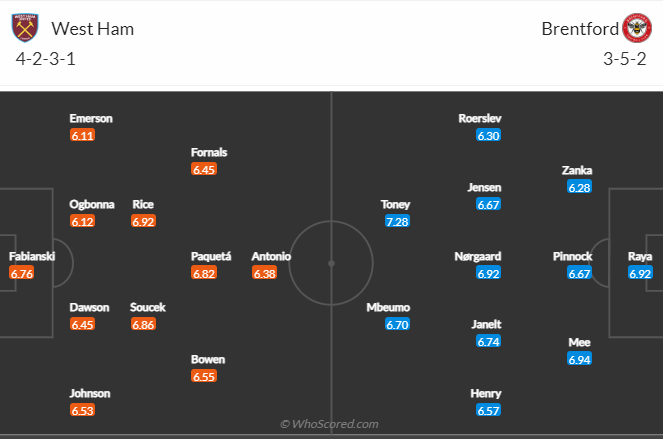The width and height of the screenshot is (663, 439).
Task: Select Toney's 7.28 rating badge
Action: click(397, 221)
